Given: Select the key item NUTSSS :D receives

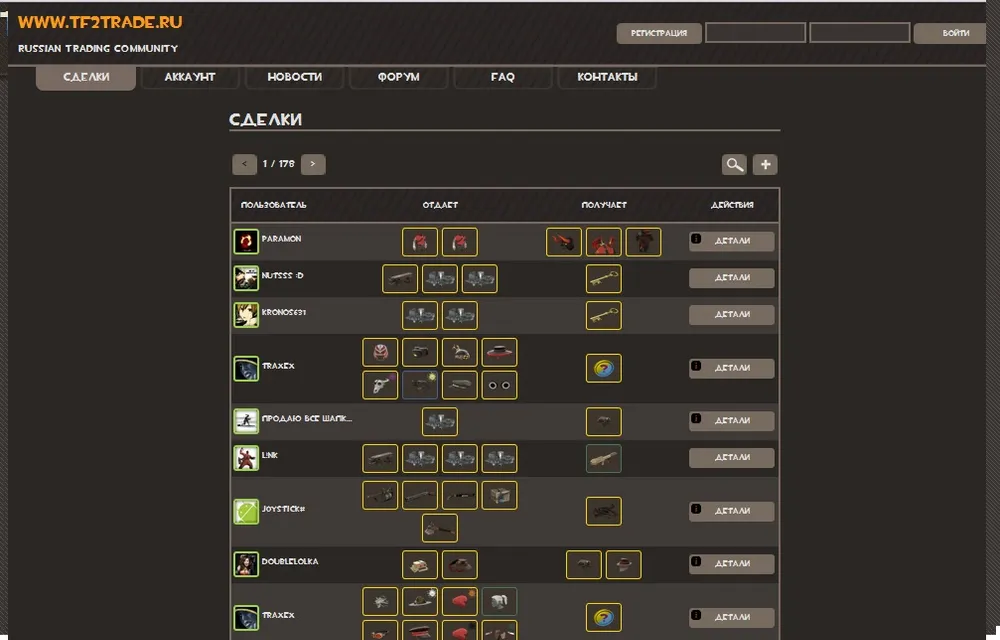Looking at the screenshot, I should coord(603,279).
